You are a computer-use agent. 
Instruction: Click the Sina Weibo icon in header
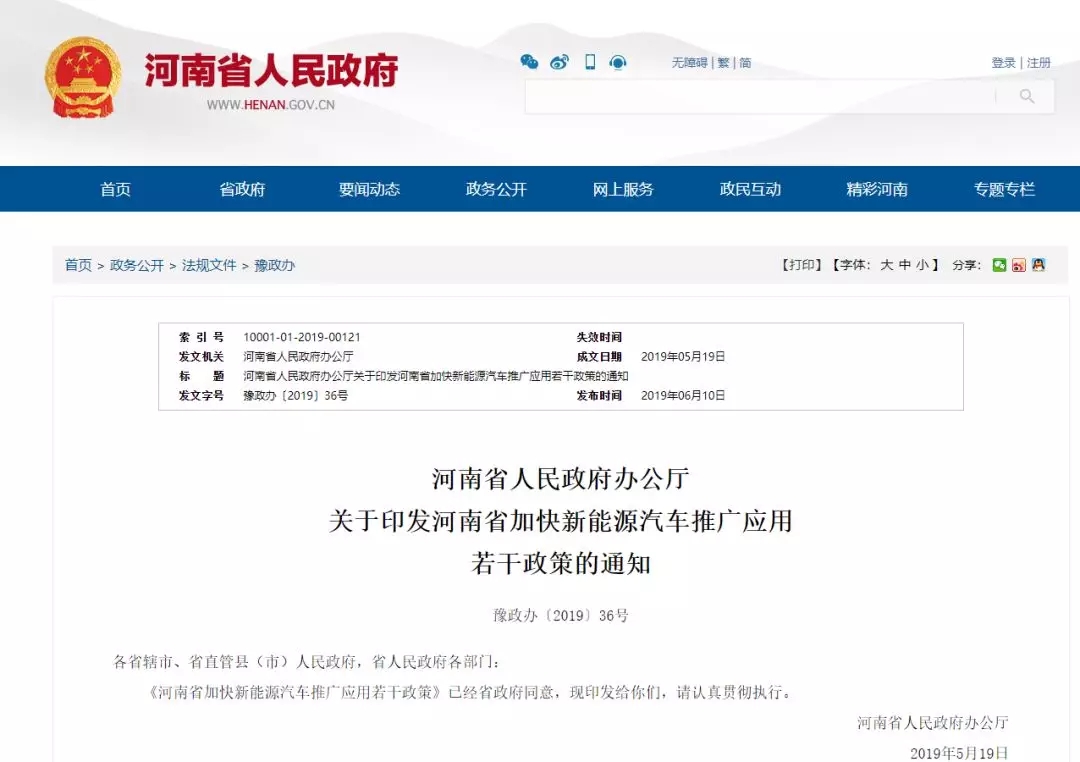[560, 62]
